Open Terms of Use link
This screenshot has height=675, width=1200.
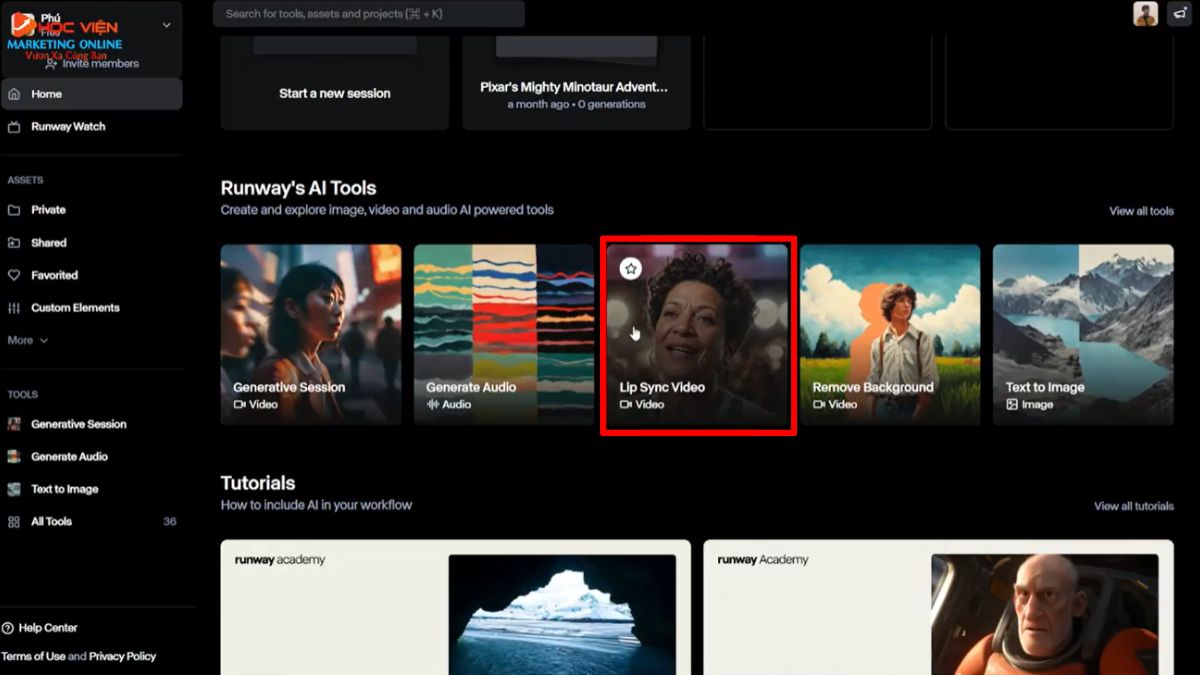pyautogui.click(x=33, y=656)
